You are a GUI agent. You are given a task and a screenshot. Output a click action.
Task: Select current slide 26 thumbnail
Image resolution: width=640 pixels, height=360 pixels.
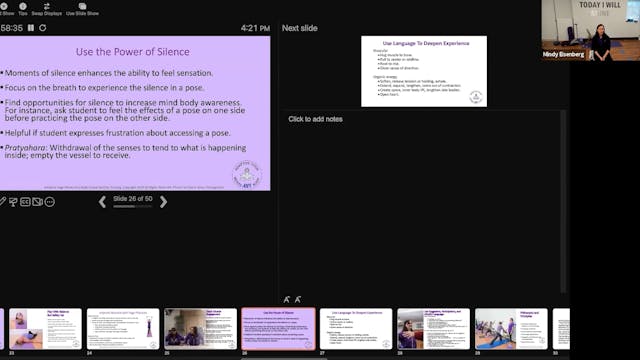(x=278, y=329)
